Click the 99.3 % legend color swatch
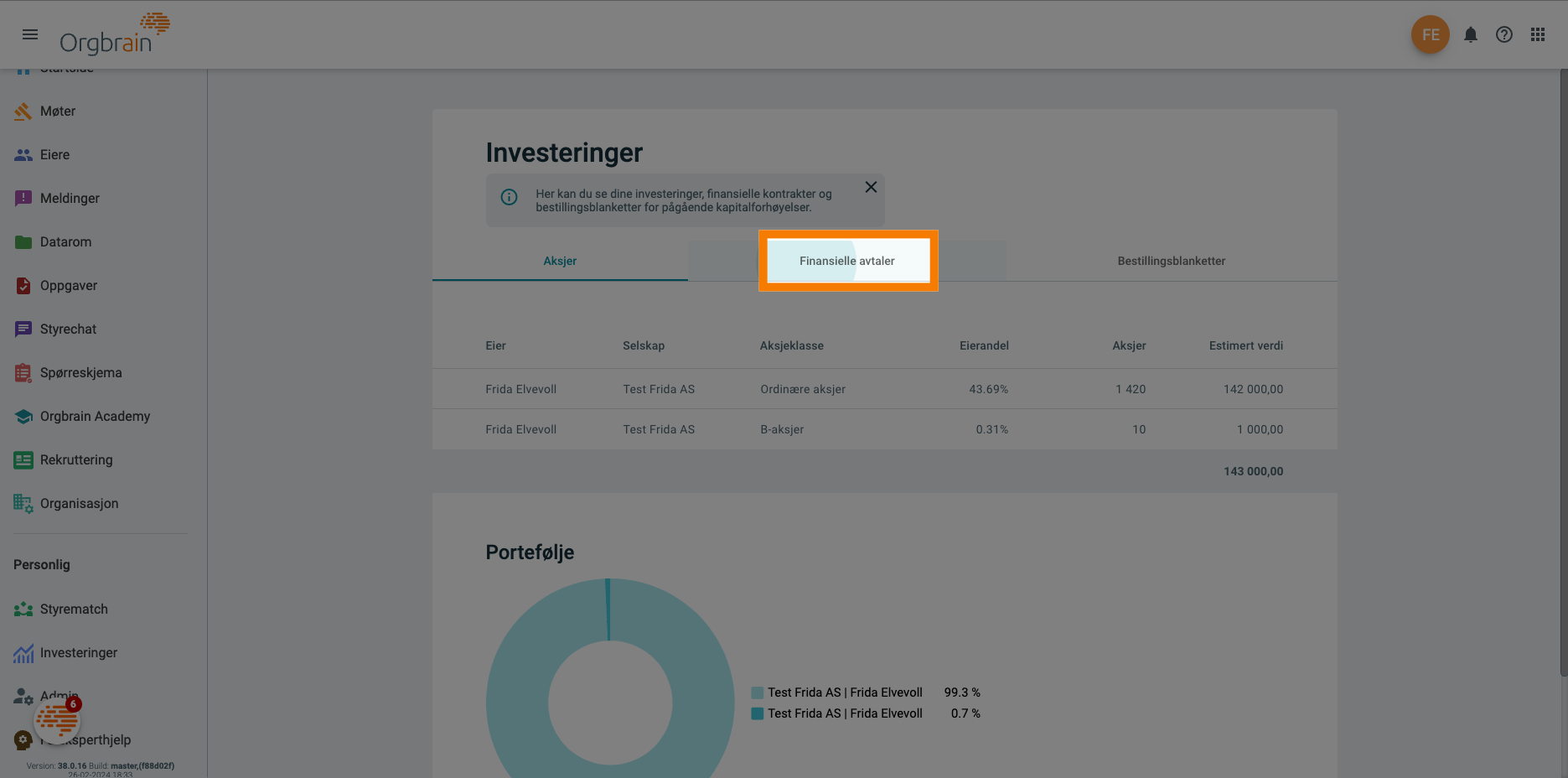The height and width of the screenshot is (778, 1568). click(x=758, y=692)
